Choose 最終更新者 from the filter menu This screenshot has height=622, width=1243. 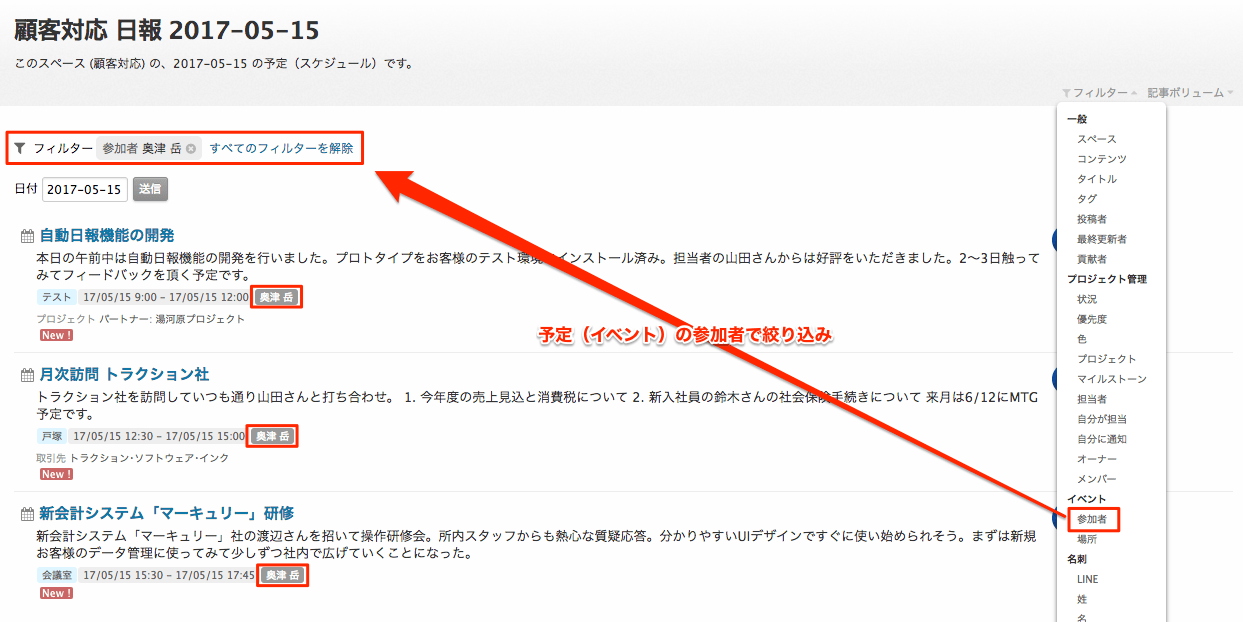(x=1101, y=239)
